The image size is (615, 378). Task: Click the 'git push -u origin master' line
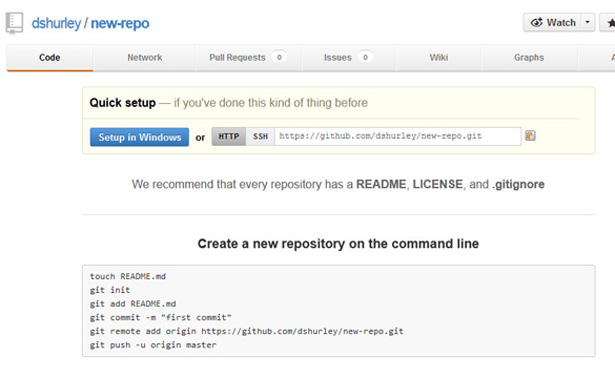click(153, 345)
